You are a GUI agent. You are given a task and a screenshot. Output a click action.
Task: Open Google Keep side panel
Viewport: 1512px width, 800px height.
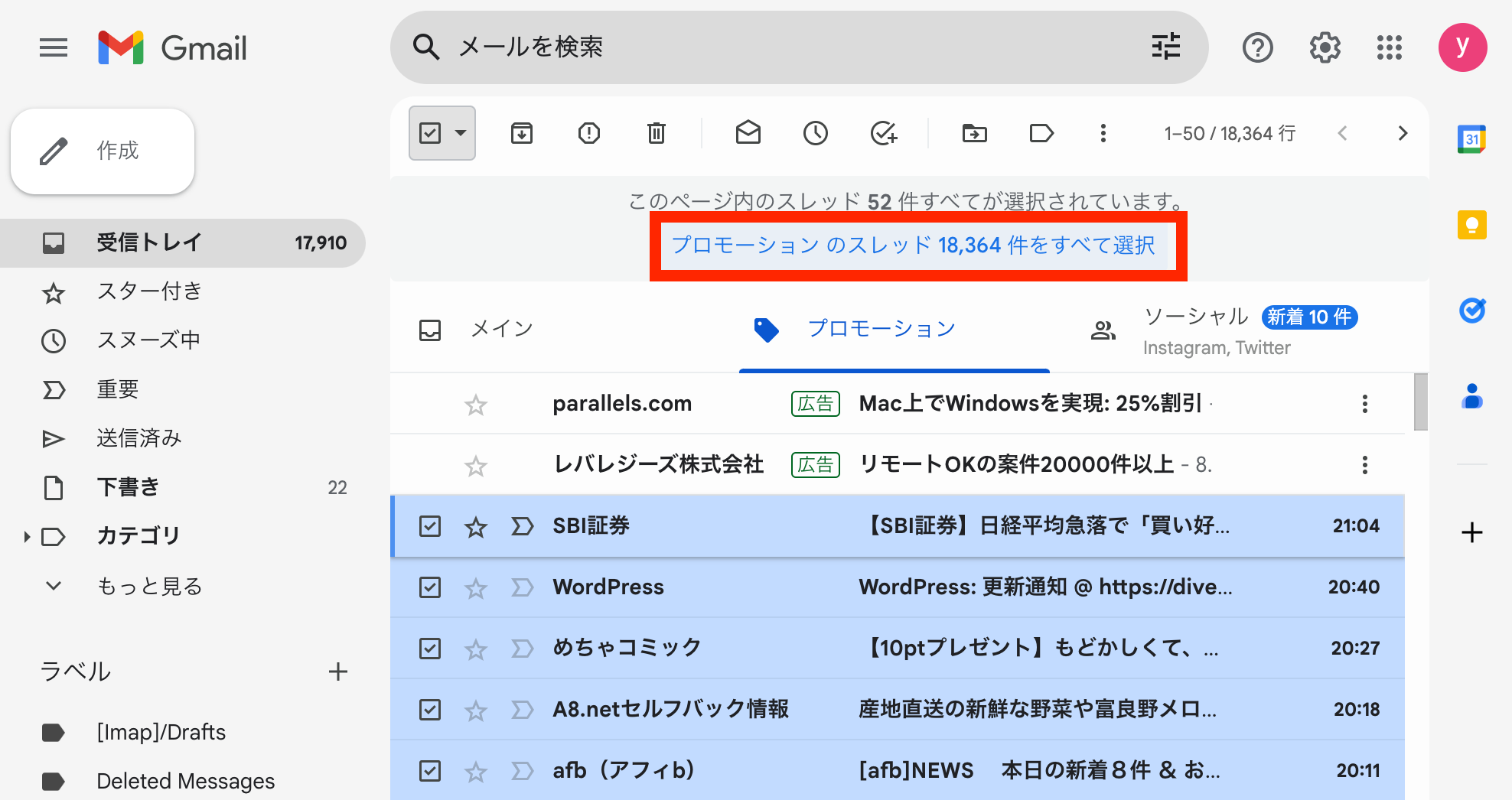(x=1471, y=225)
